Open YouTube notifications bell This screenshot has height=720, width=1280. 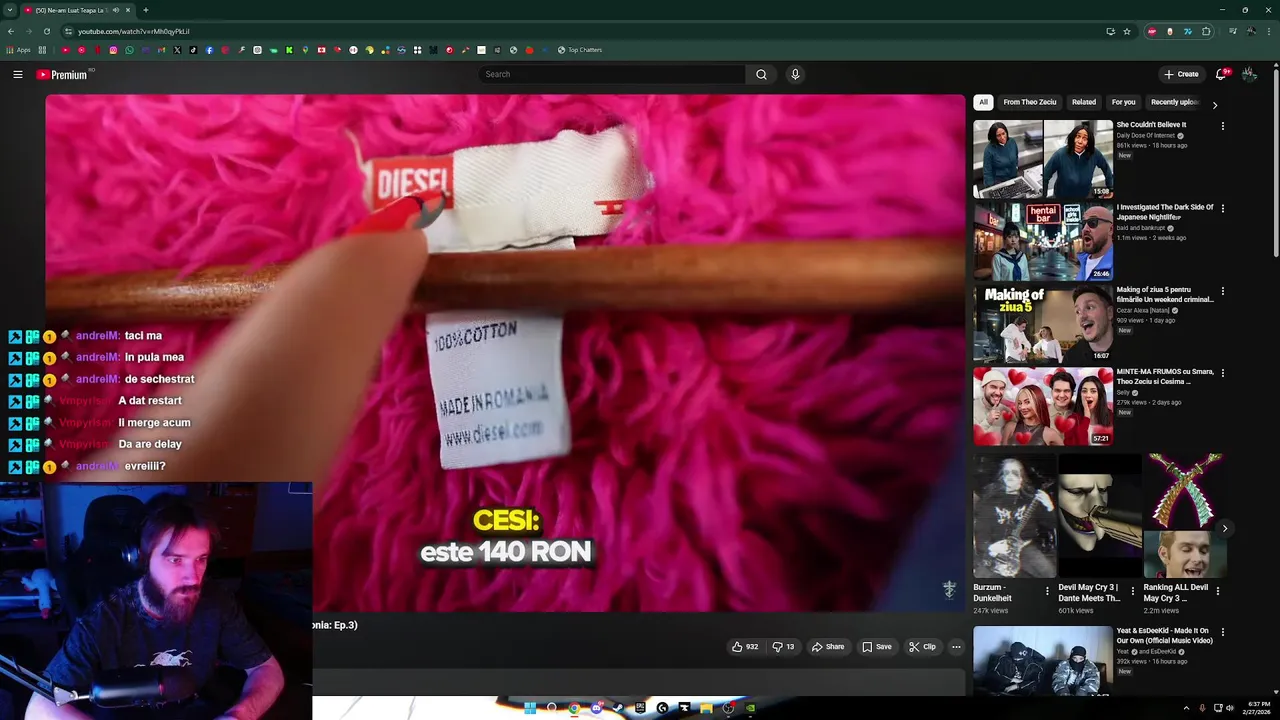(1221, 74)
